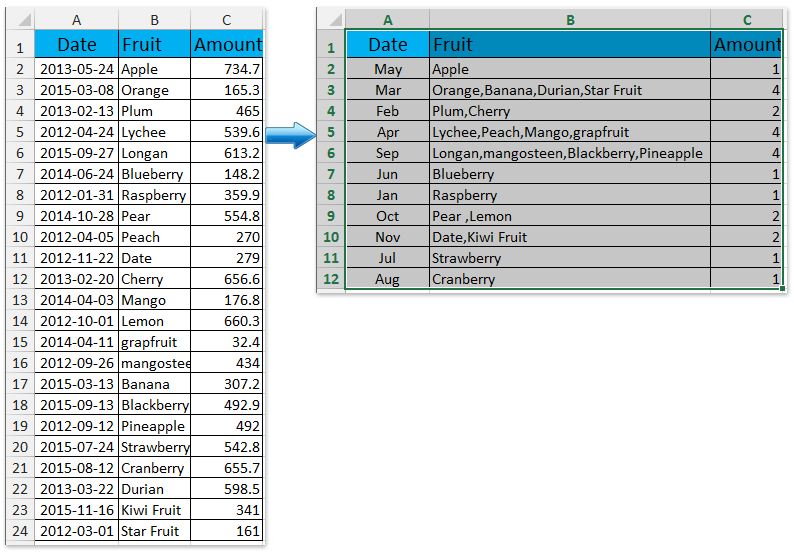Click the cell containing amount 598.5
This screenshot has height=552, width=794.
tap(227, 489)
